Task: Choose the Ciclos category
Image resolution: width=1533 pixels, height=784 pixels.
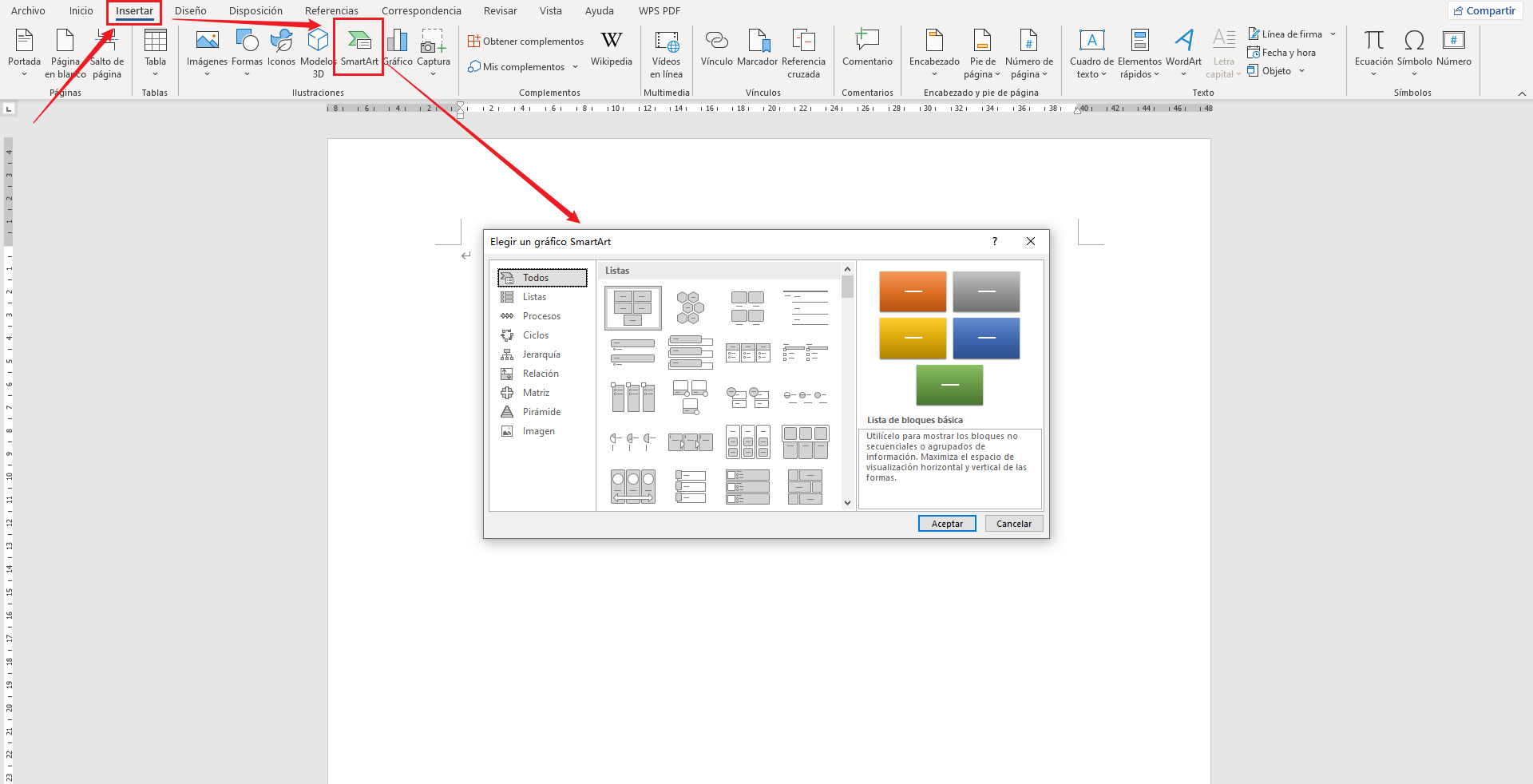Action: [x=542, y=335]
